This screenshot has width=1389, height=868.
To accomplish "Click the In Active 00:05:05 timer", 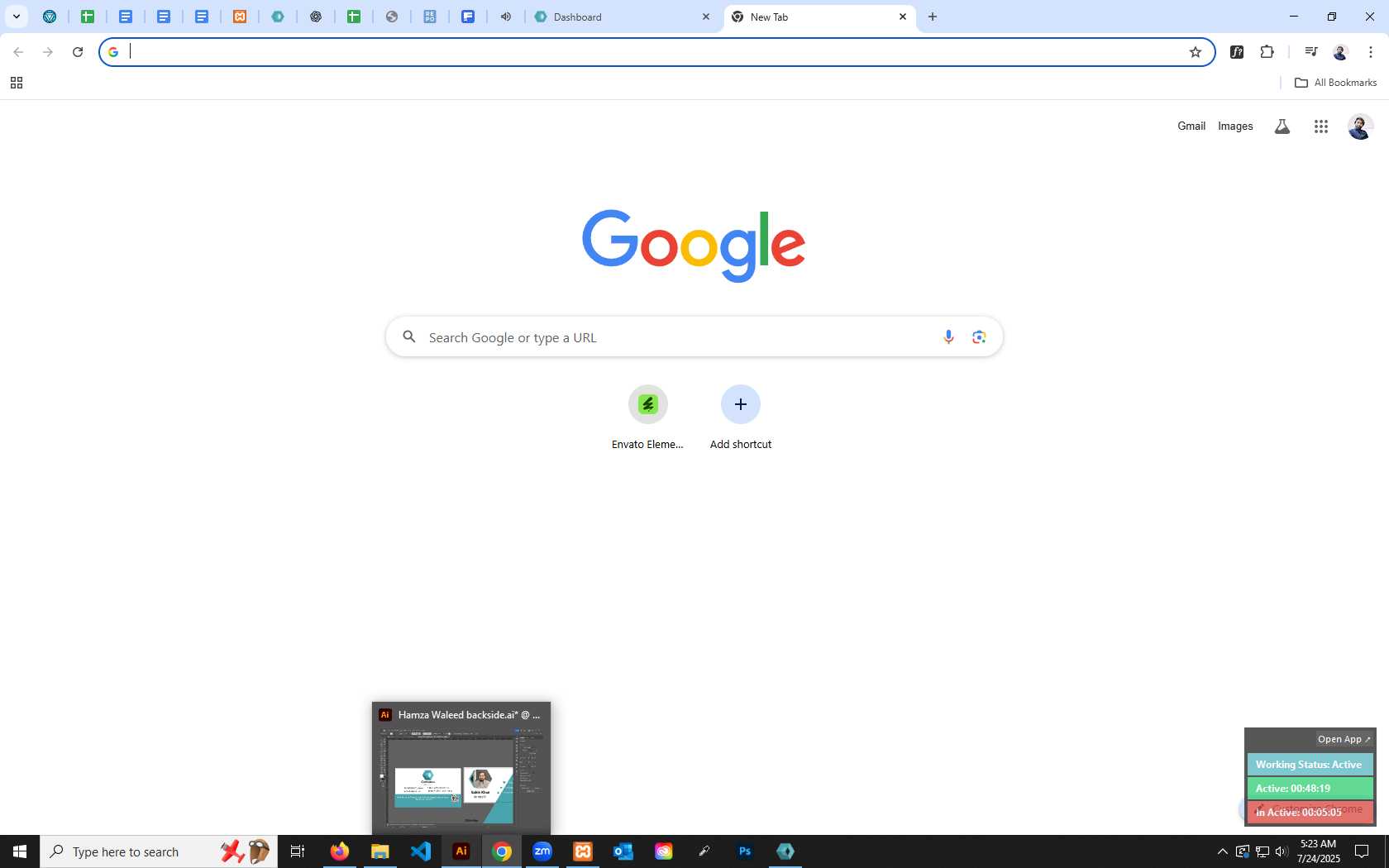I will click(1310, 813).
